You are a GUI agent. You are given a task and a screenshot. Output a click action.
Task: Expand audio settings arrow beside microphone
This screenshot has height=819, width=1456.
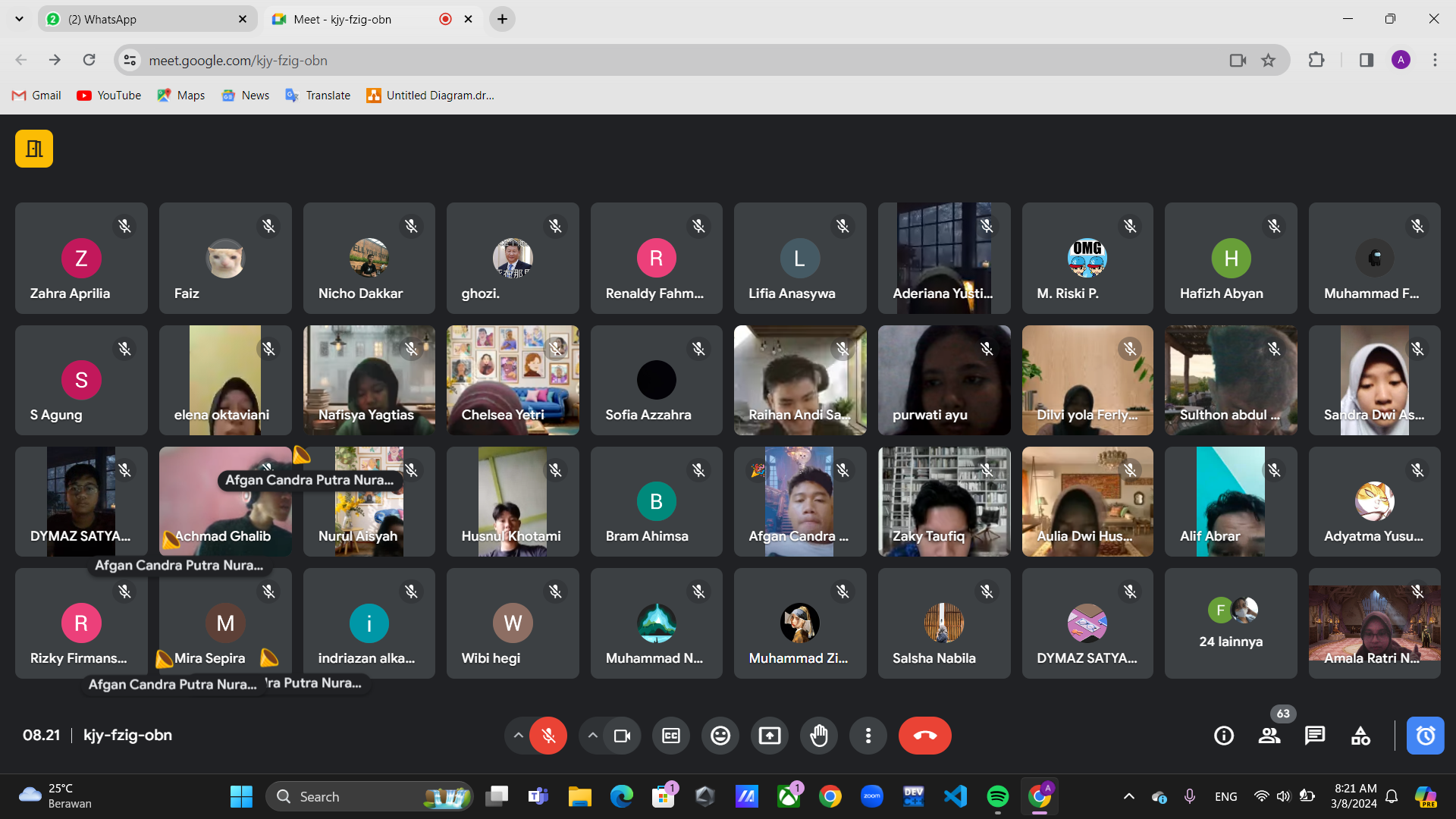(518, 736)
